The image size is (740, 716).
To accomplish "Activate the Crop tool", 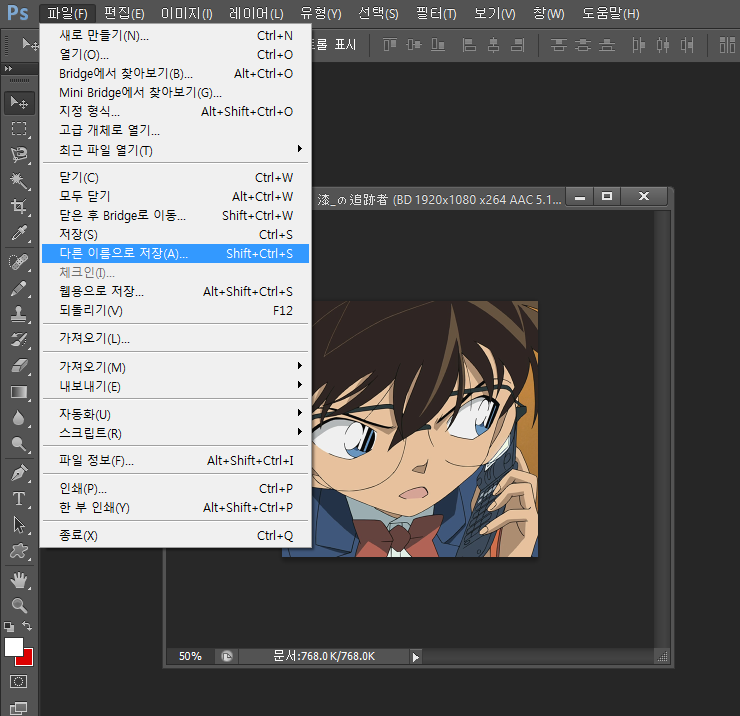I will (19, 207).
